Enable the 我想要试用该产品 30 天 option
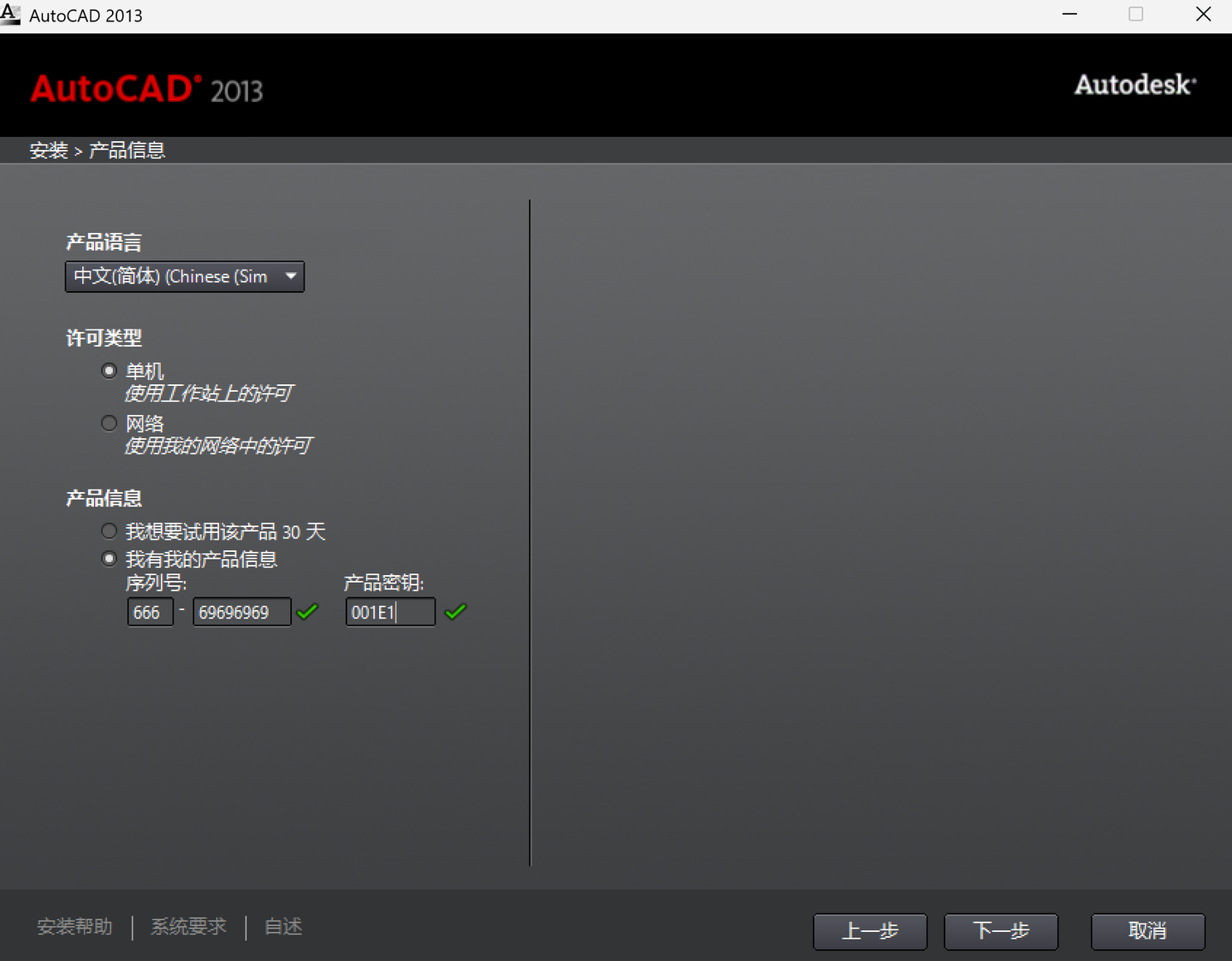 click(x=109, y=530)
